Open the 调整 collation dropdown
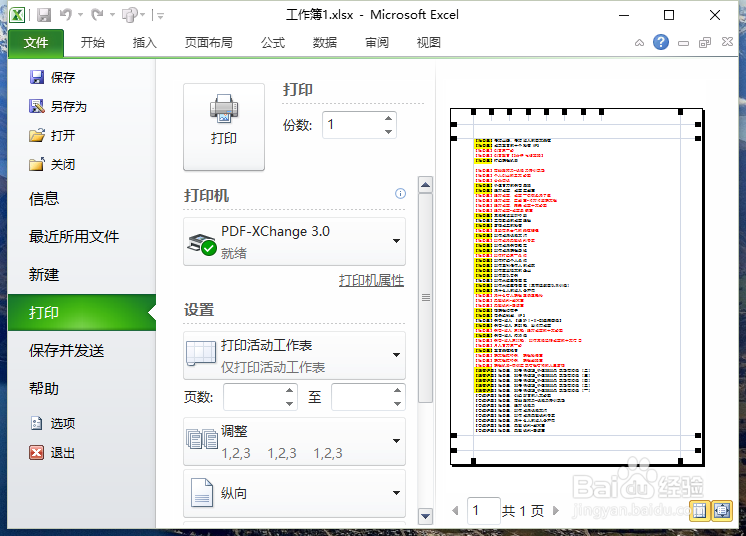Image resolution: width=746 pixels, height=536 pixels. 294,441
